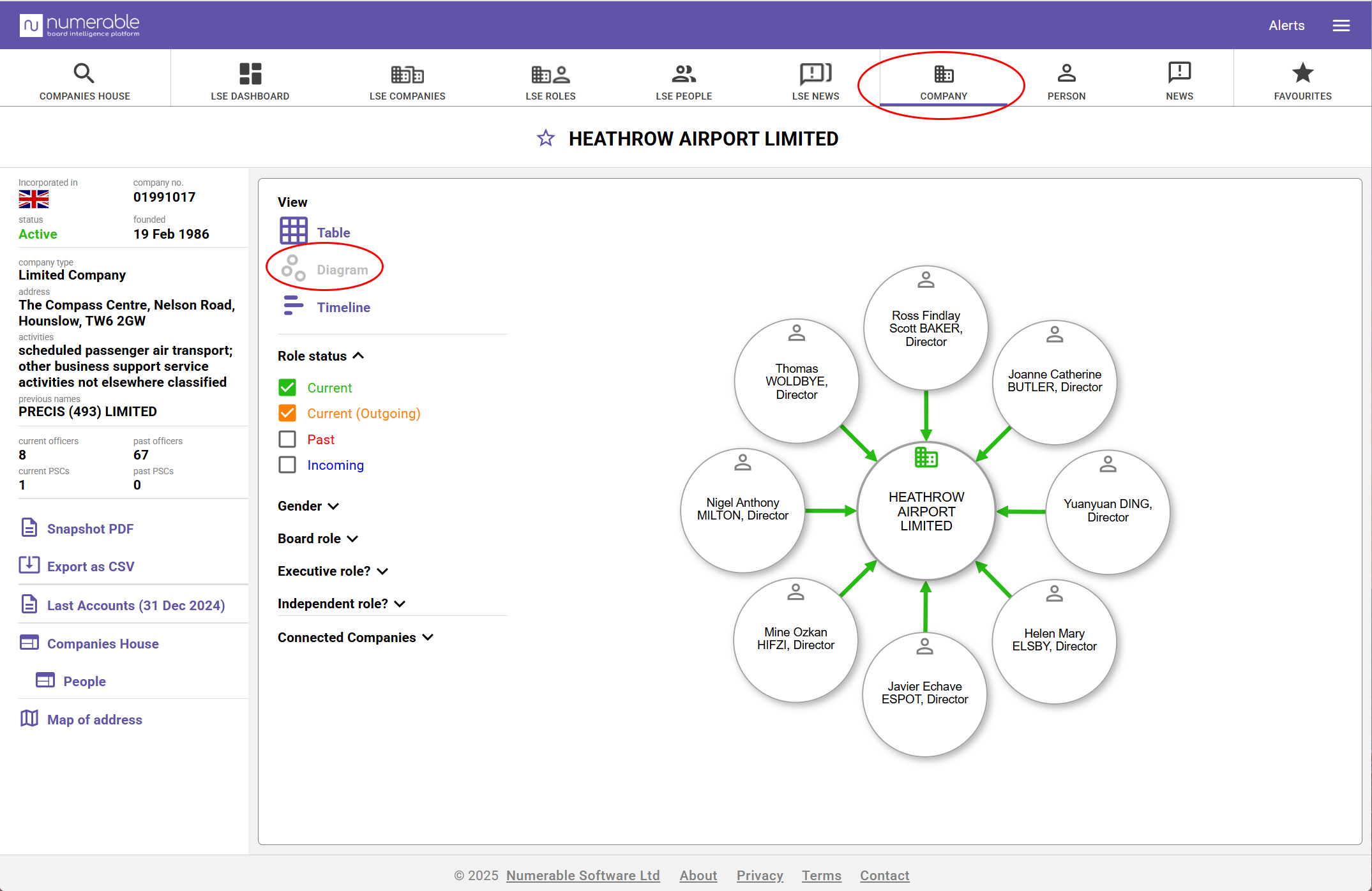Viewport: 1372px width, 891px height.
Task: Click the Companies House search icon
Action: tap(84, 73)
